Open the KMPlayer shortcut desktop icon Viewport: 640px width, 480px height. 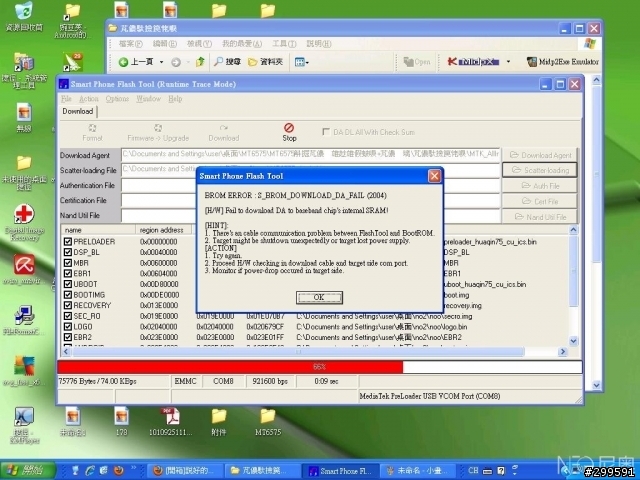(24, 417)
